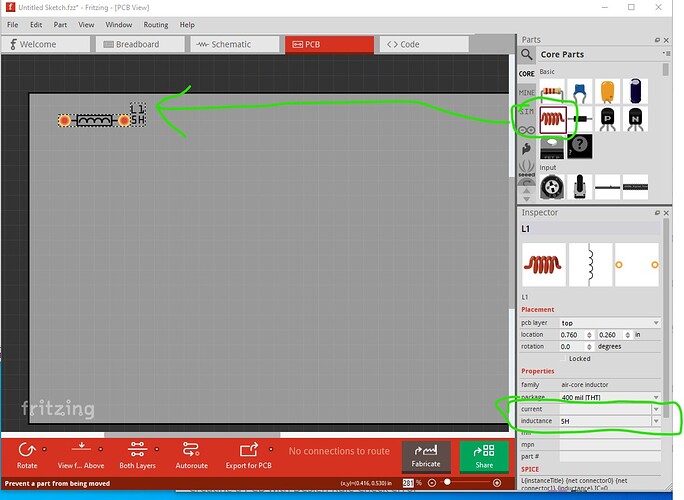Open the Edit menu

click(36, 25)
